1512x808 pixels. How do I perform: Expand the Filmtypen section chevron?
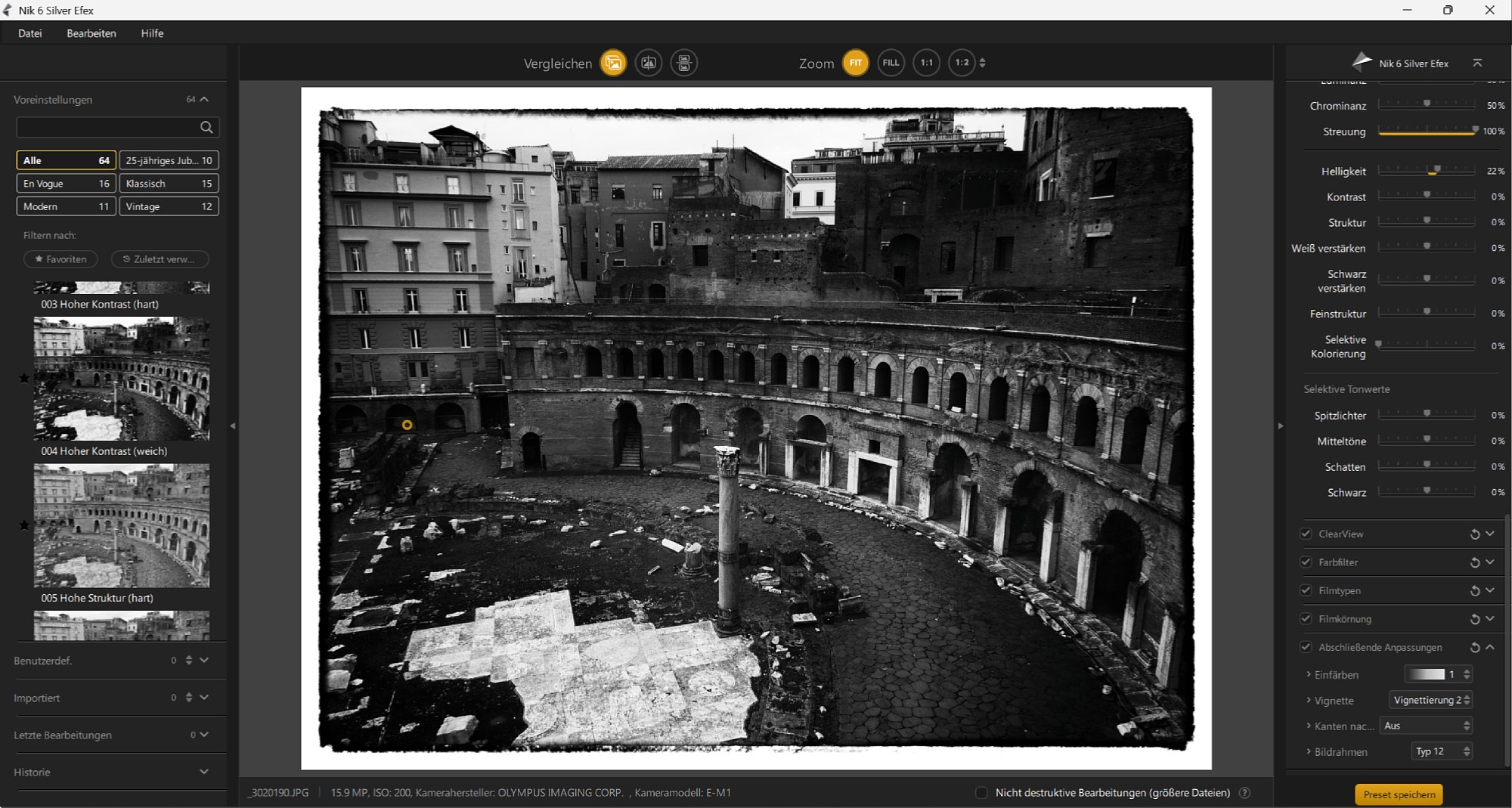pos(1490,590)
